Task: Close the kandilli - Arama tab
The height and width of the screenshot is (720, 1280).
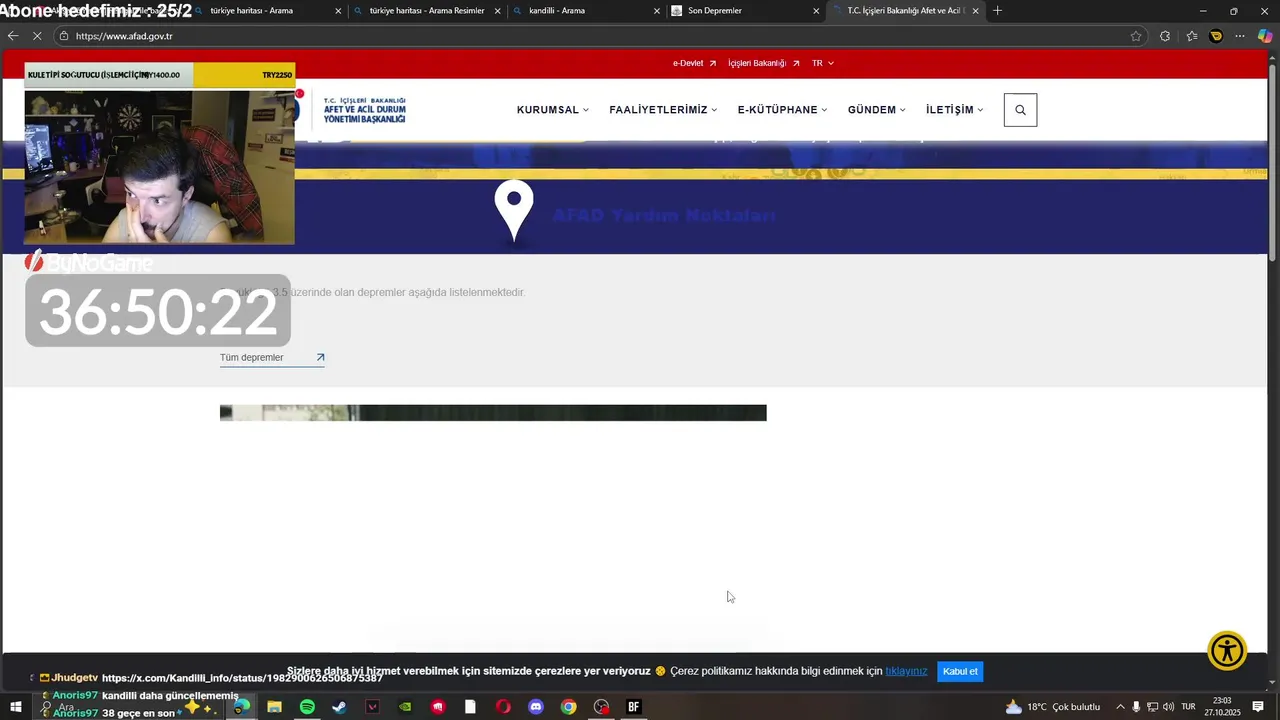Action: (x=657, y=11)
